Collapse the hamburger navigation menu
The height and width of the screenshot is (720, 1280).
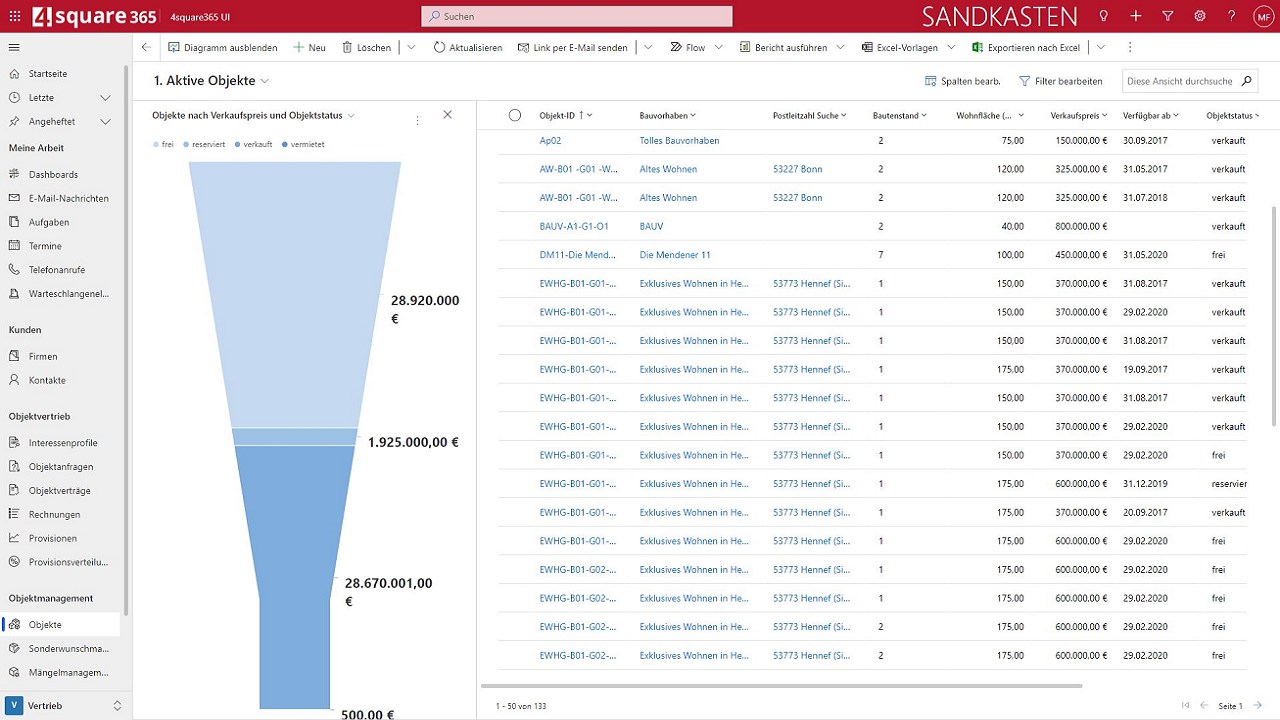pos(14,47)
